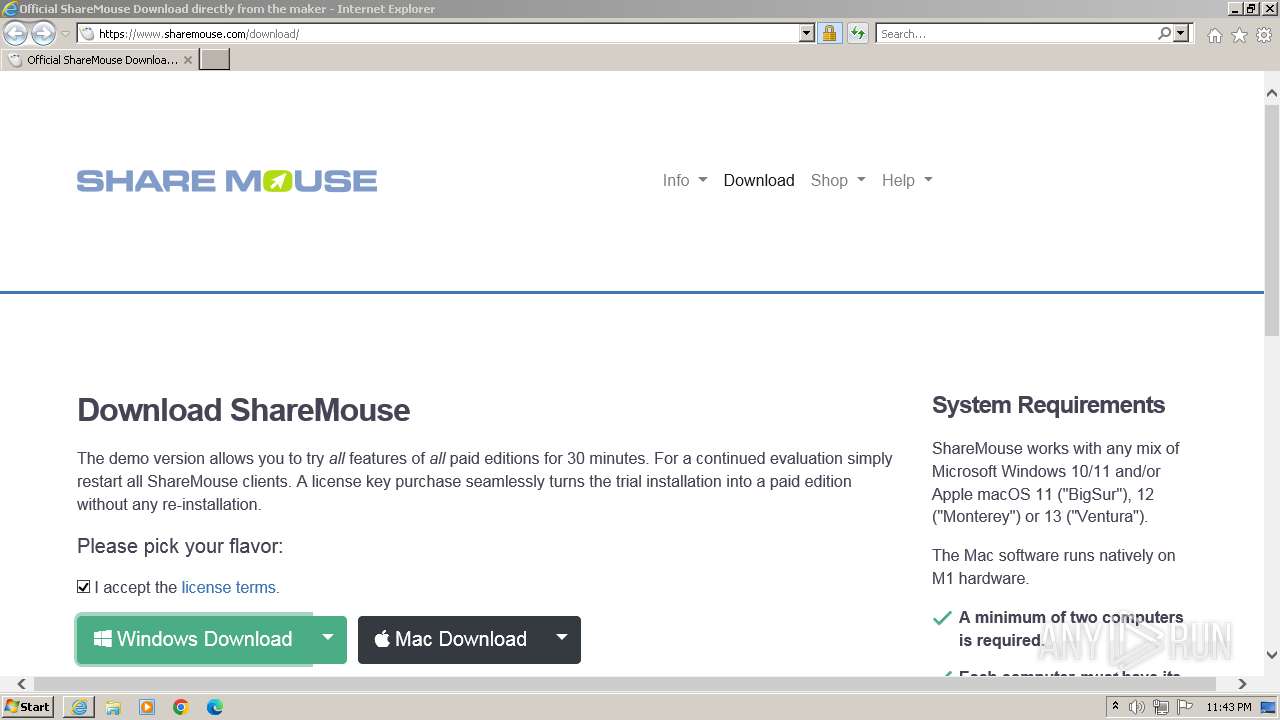Open a new blank tab
The width and height of the screenshot is (1280, 720).
click(x=215, y=59)
